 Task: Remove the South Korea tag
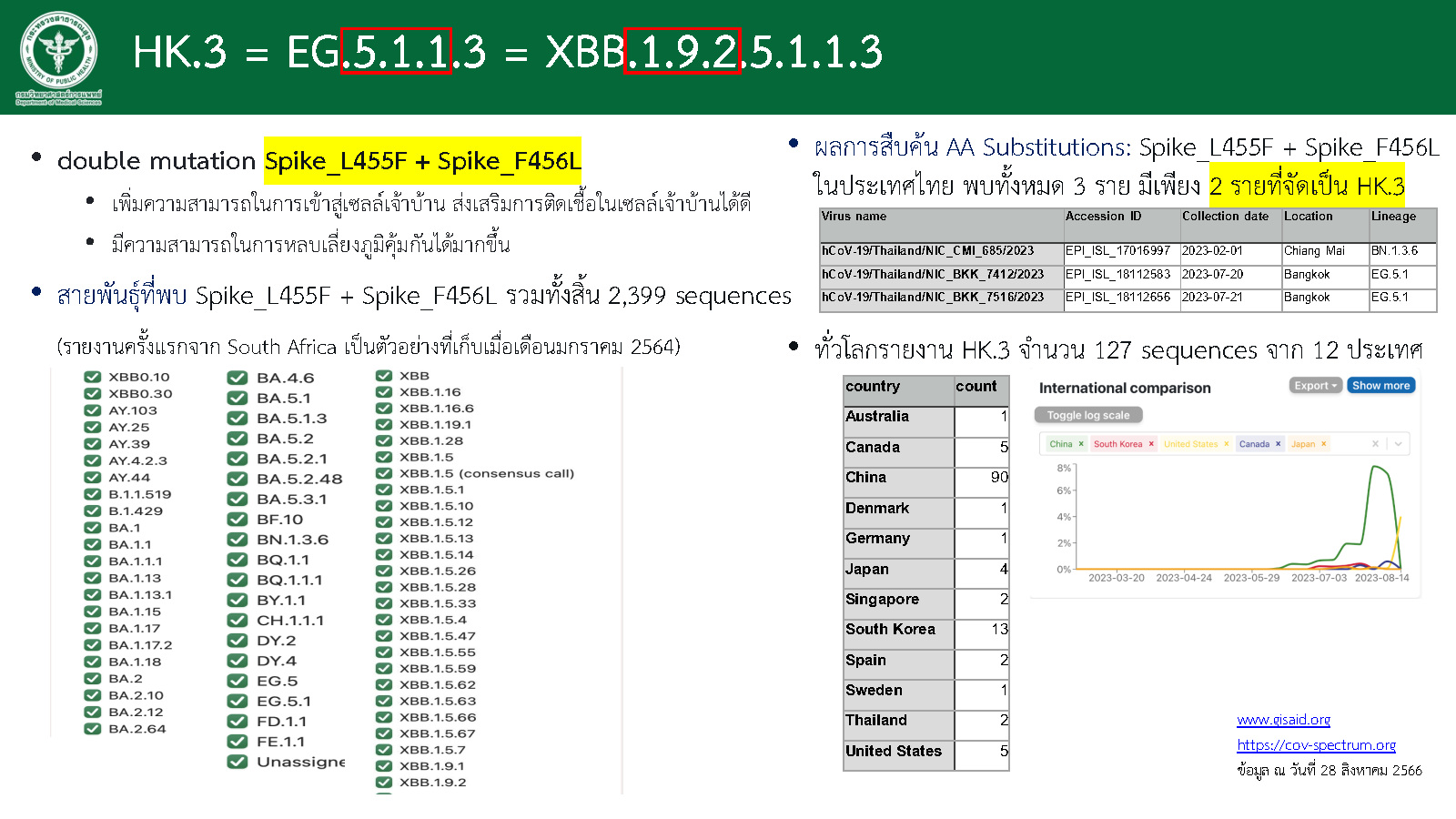(1151, 444)
